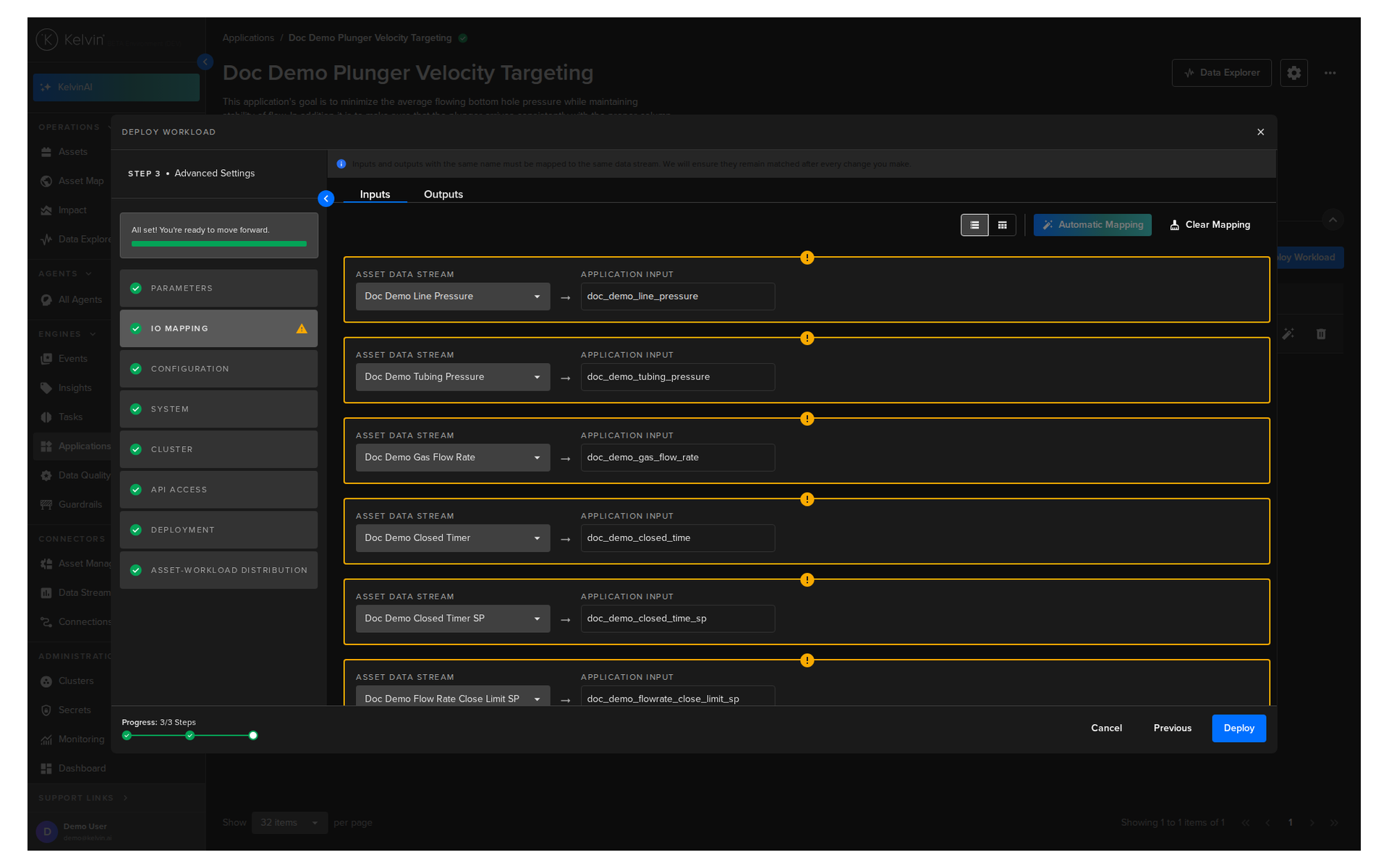
Task: Open KelvinAI assistant
Action: pyautogui.click(x=116, y=88)
